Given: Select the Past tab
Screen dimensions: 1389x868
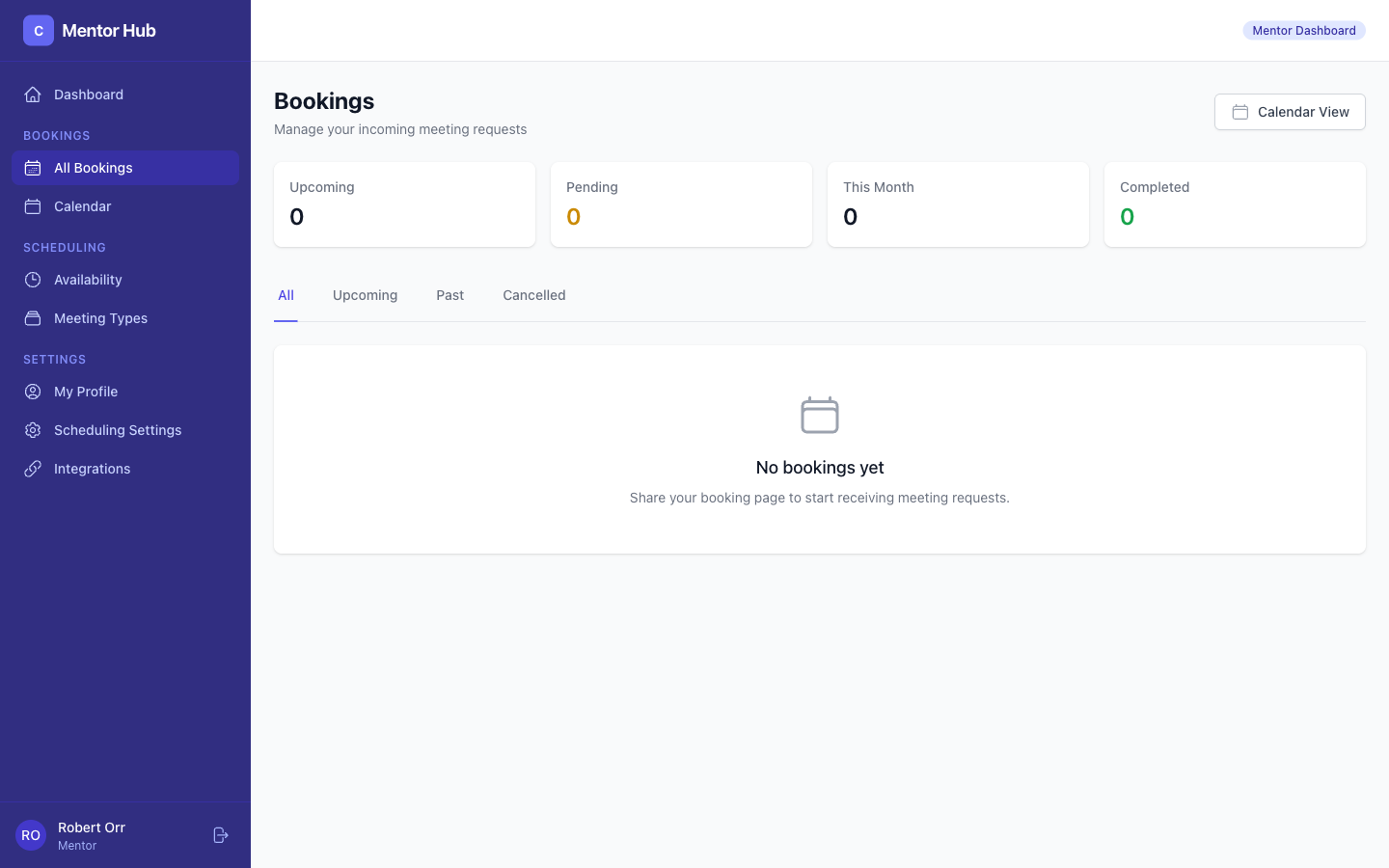Looking at the screenshot, I should [449, 295].
